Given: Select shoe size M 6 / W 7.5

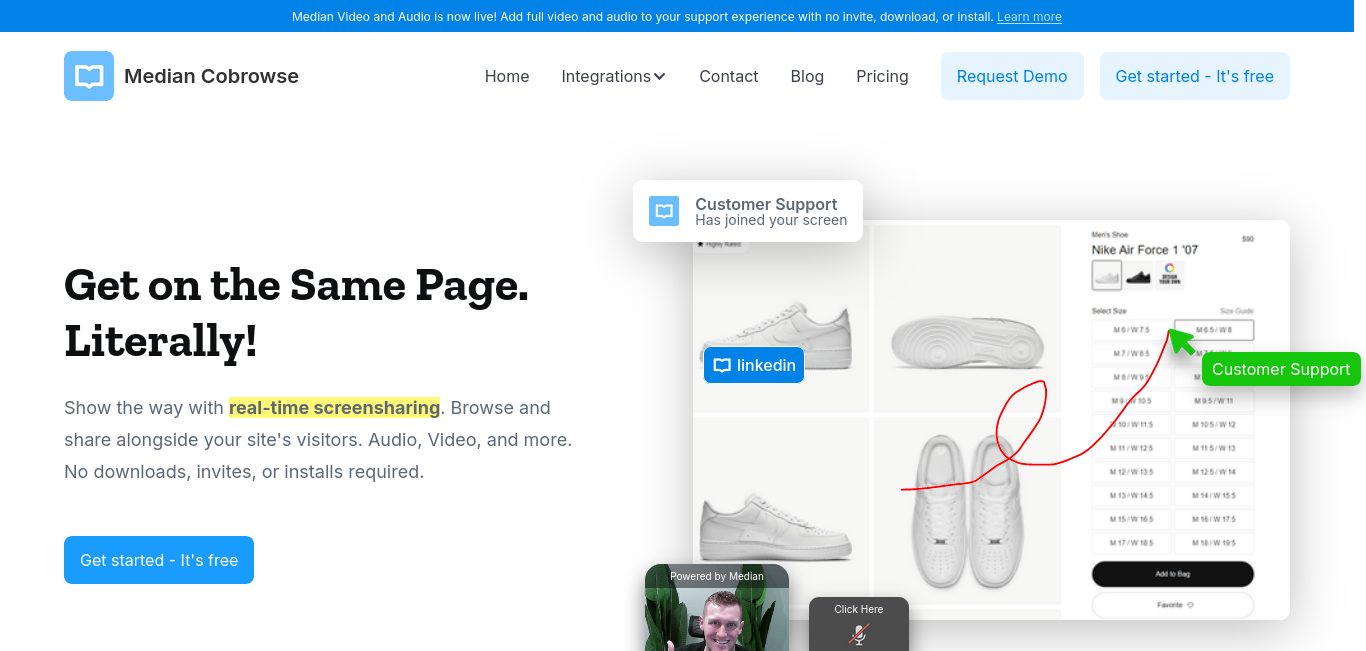Looking at the screenshot, I should coord(1132,330).
